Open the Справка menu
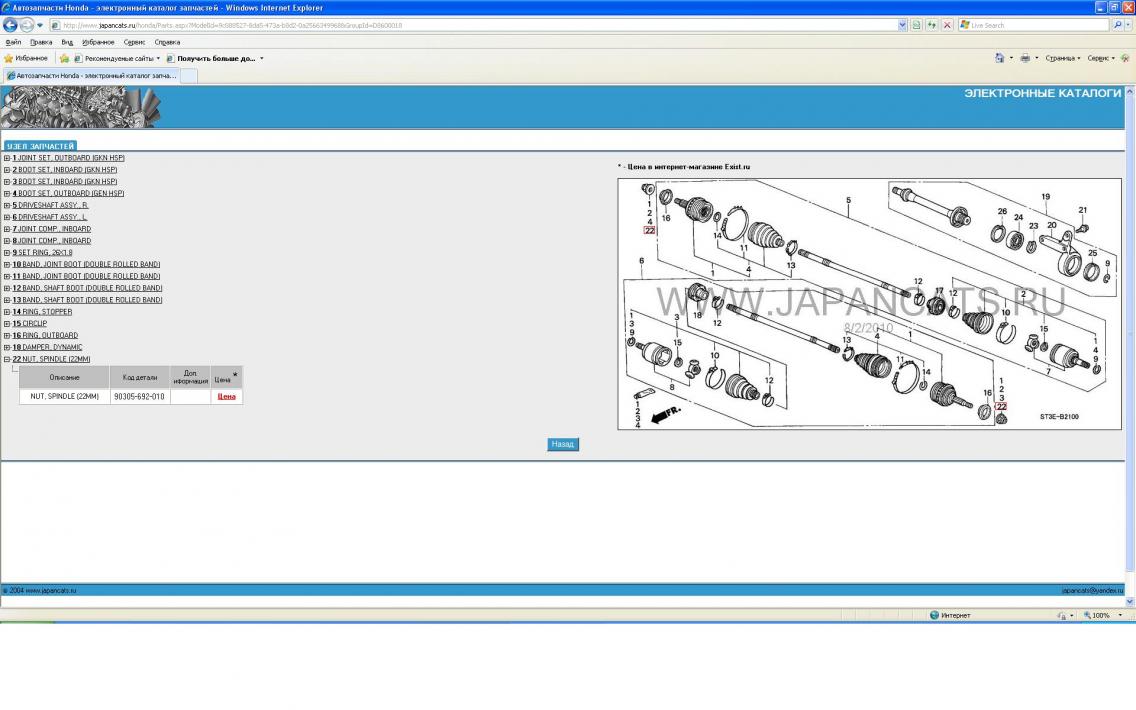The width and height of the screenshot is (1136, 710). click(167, 42)
